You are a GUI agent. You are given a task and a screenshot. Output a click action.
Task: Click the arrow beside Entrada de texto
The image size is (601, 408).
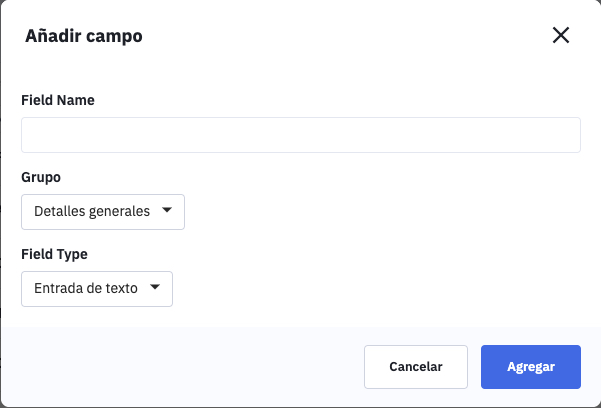click(155, 288)
